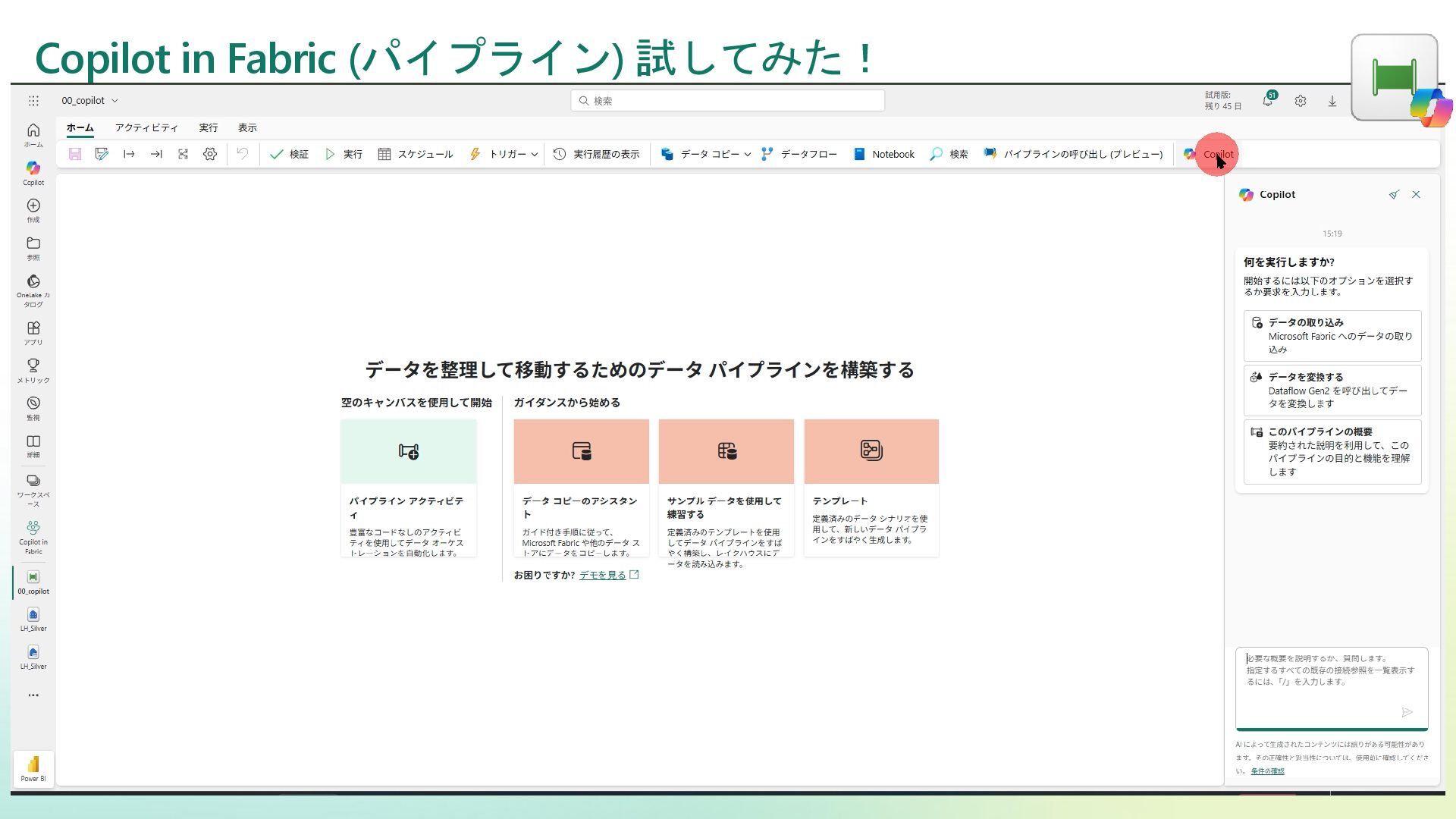Open Power BI switcher at bottom left

coord(33,769)
